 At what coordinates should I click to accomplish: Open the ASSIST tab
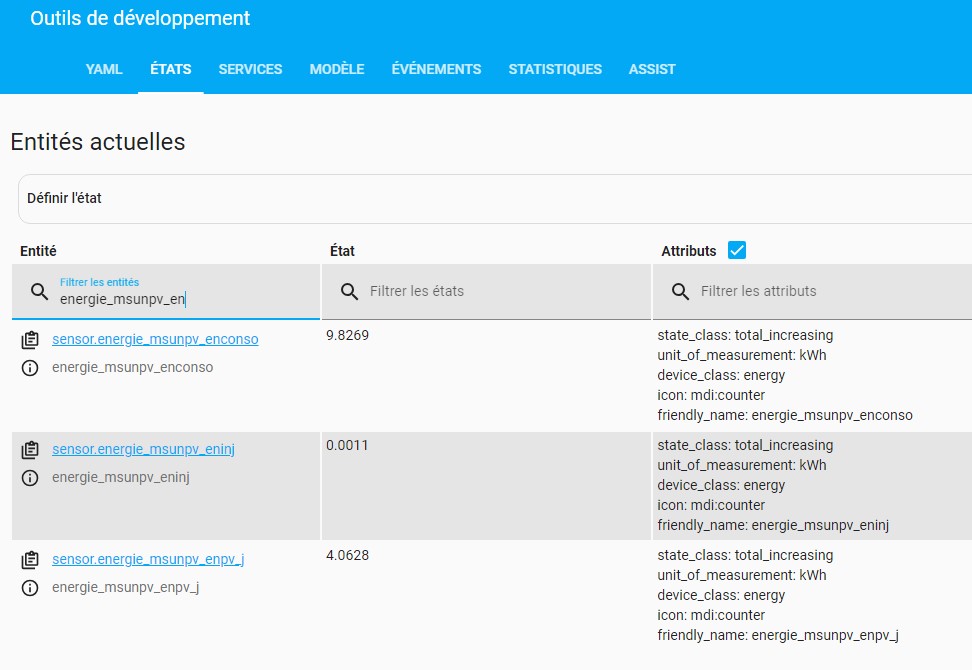652,69
